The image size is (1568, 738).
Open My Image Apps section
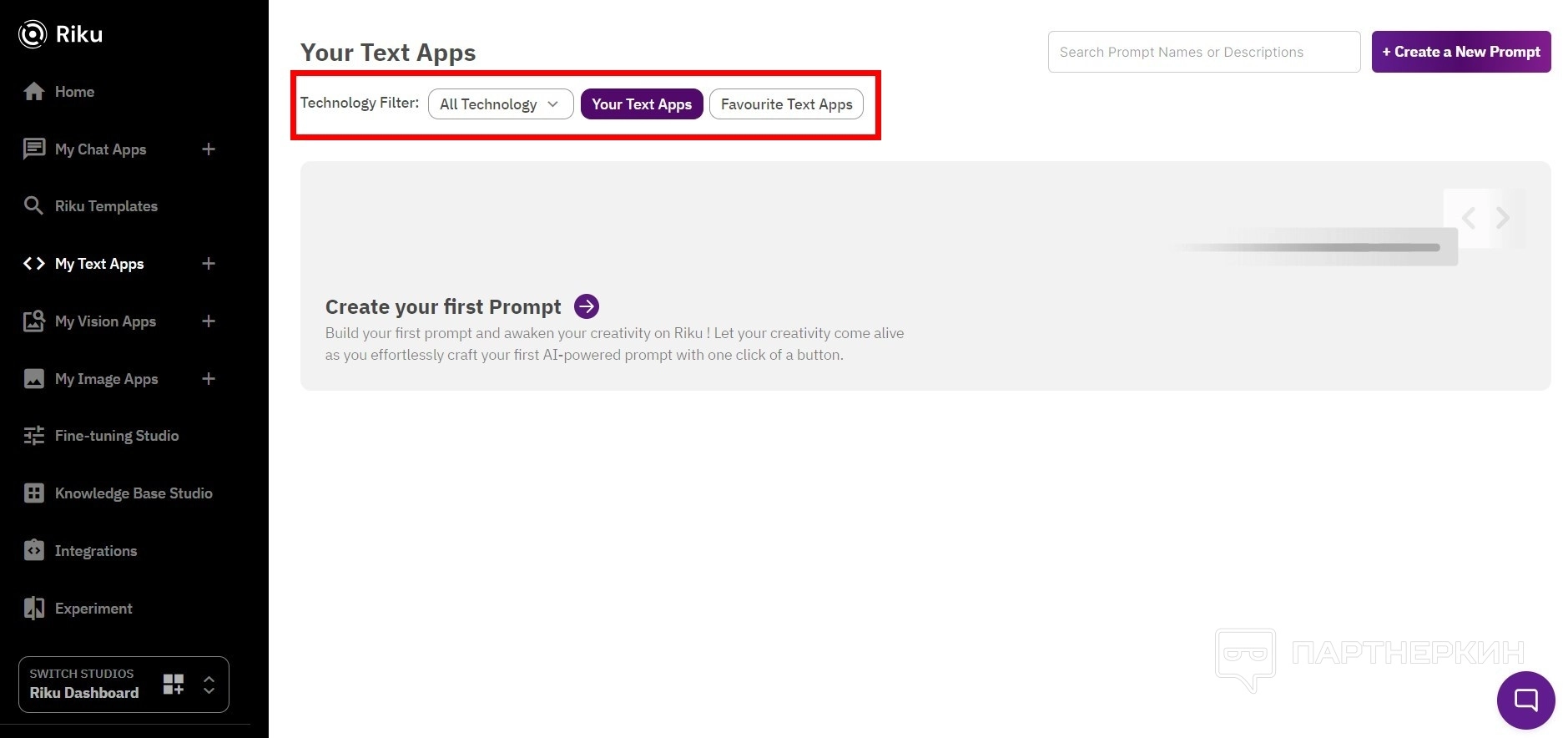tap(106, 379)
